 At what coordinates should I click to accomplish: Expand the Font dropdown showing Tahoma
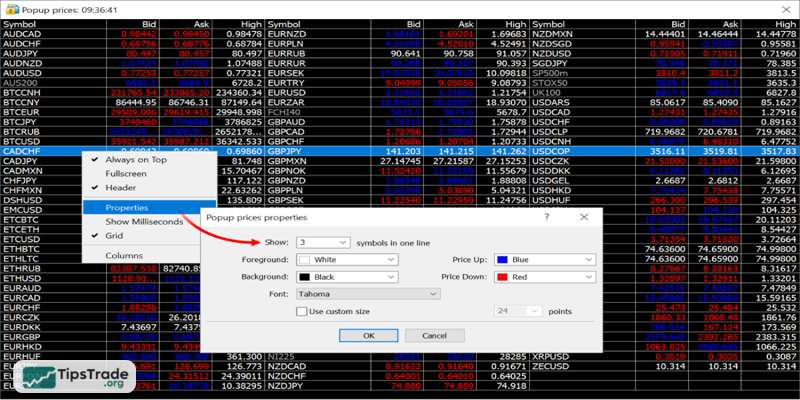pyautogui.click(x=432, y=294)
